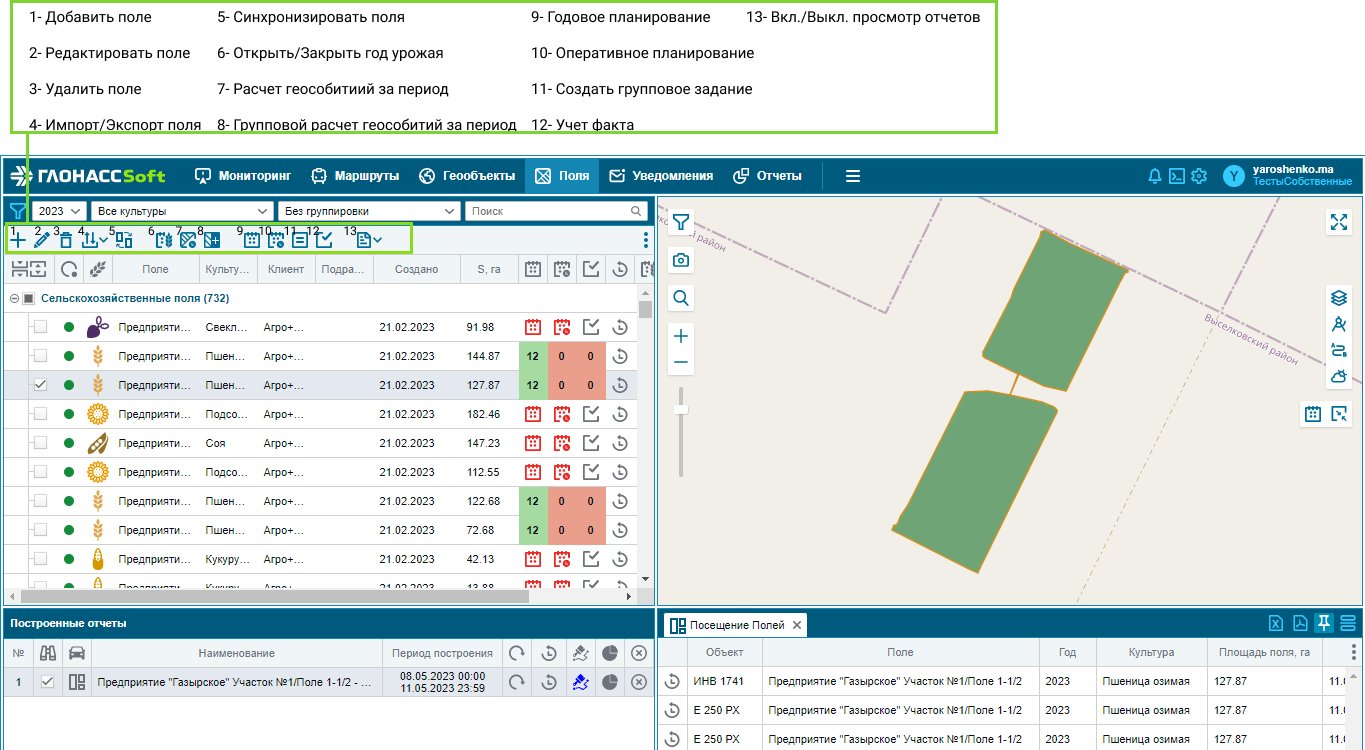Check the box for the 122.68 ha field row
Image resolution: width=1365 pixels, height=750 pixels.
click(40, 501)
